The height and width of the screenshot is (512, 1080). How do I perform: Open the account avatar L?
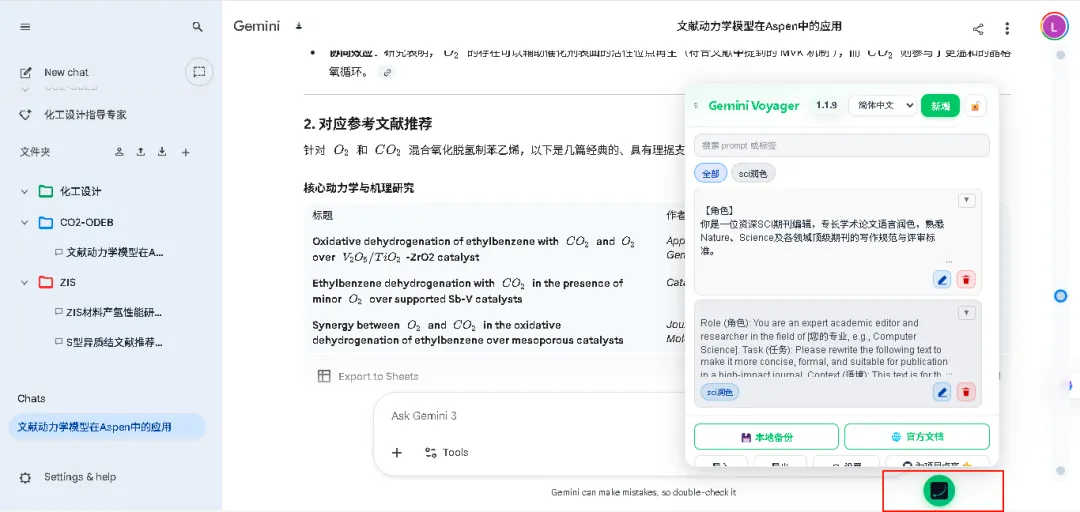pos(1054,27)
